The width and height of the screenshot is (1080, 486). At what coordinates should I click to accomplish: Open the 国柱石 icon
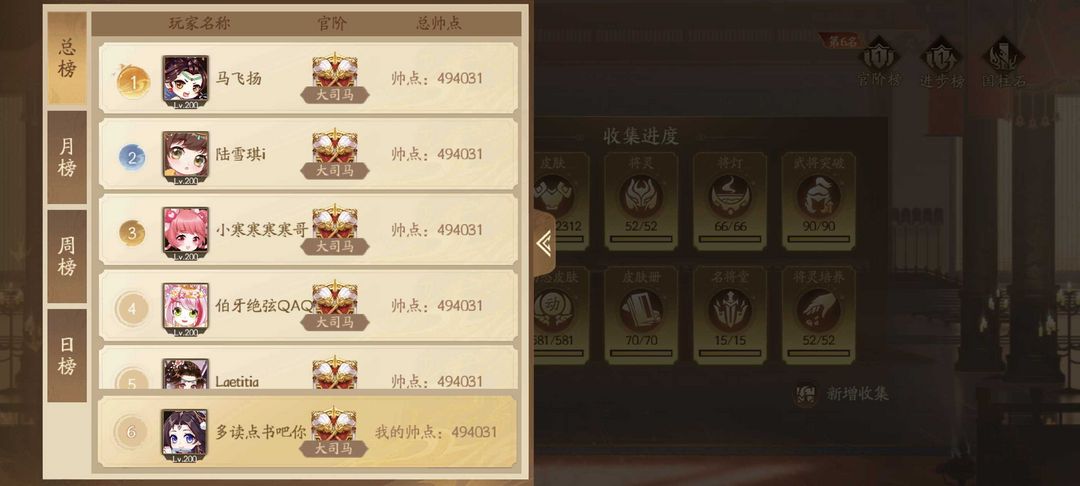[1004, 62]
